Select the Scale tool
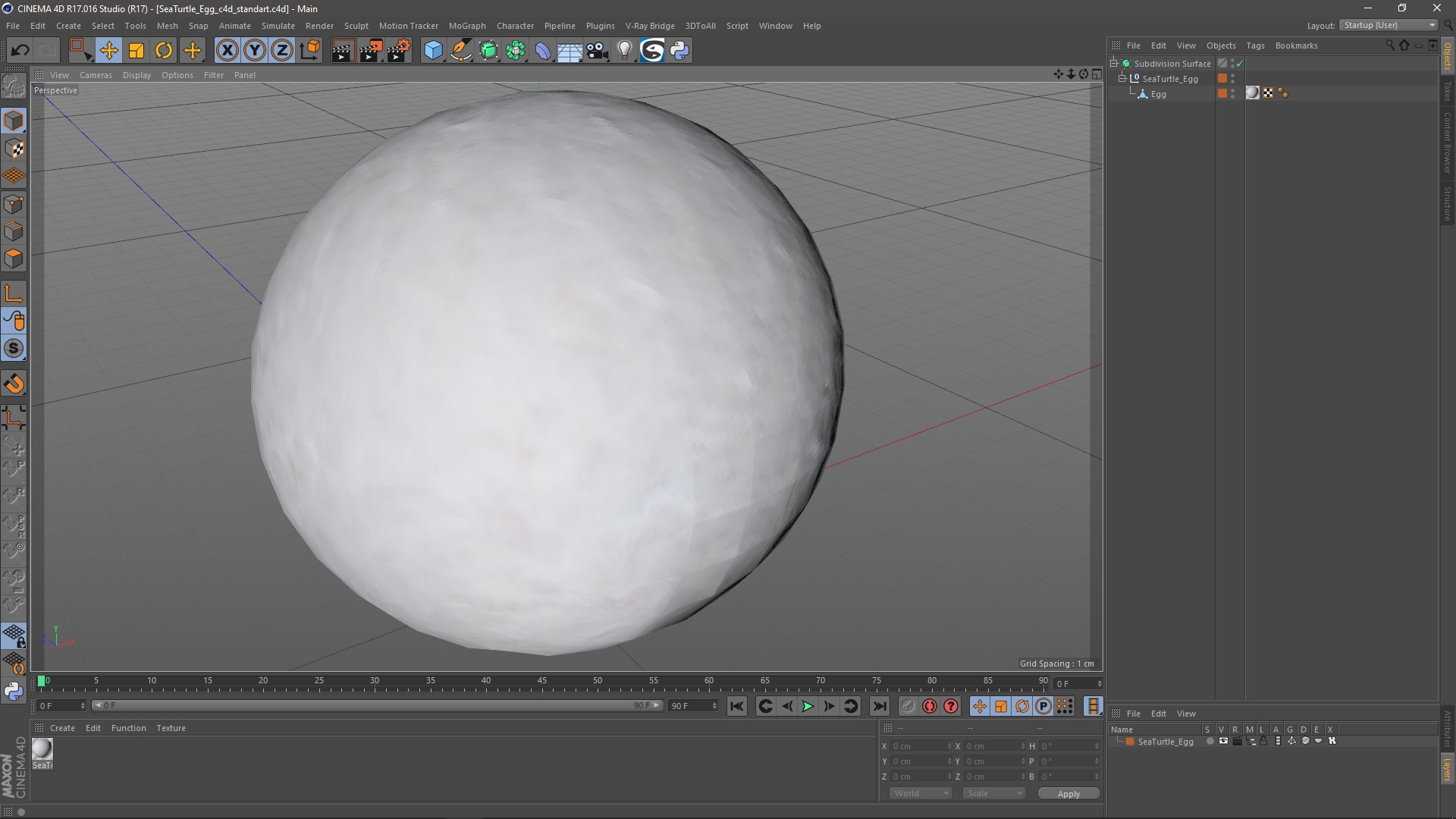Screen dimensions: 1456x819 [x=136, y=51]
